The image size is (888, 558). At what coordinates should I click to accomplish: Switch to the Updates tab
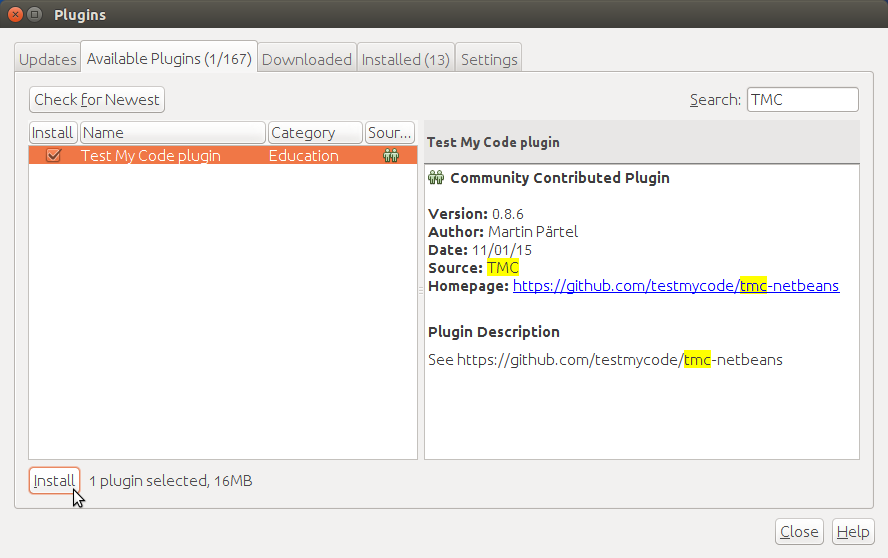[x=48, y=59]
